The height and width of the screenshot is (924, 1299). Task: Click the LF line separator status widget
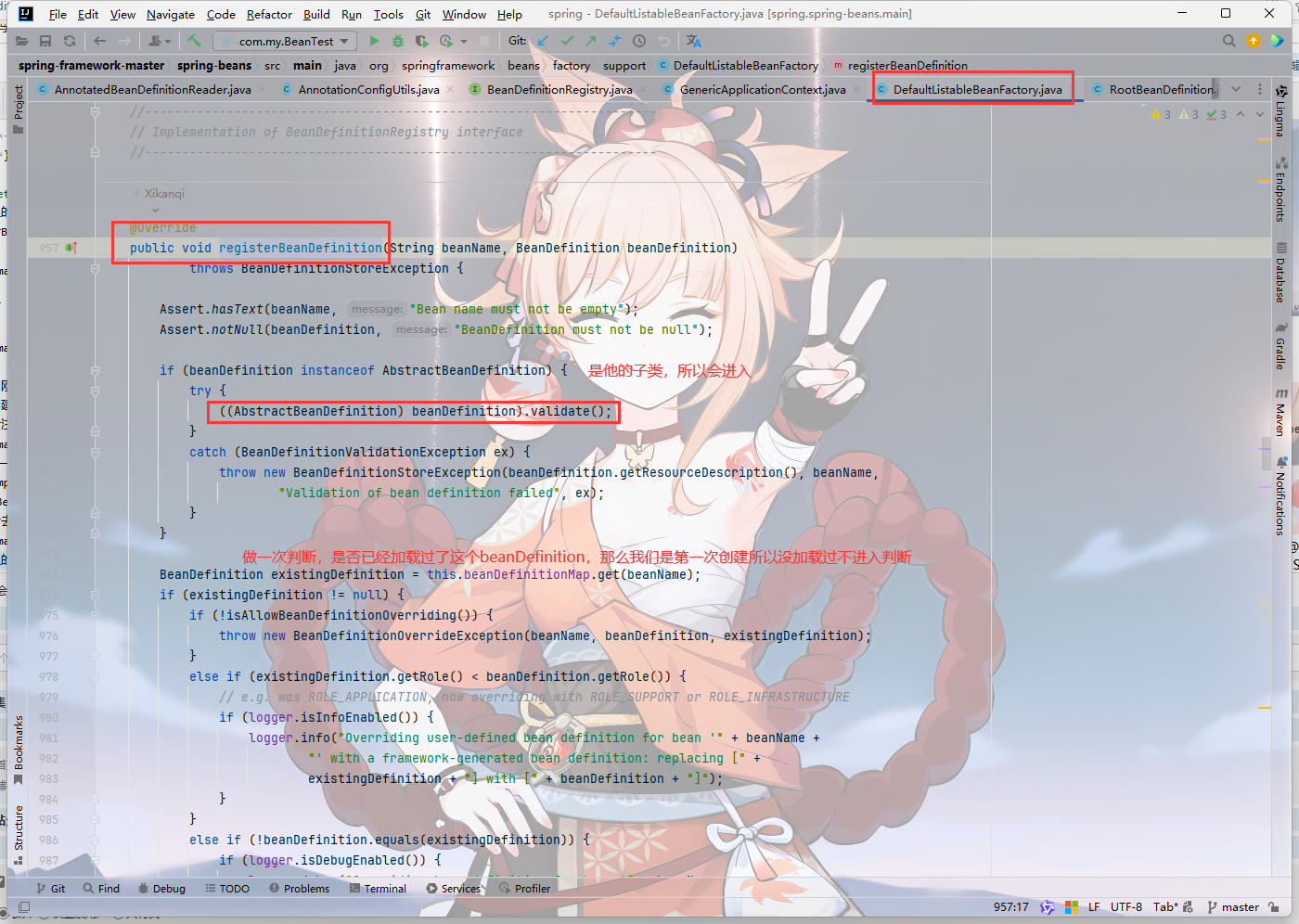click(1094, 906)
